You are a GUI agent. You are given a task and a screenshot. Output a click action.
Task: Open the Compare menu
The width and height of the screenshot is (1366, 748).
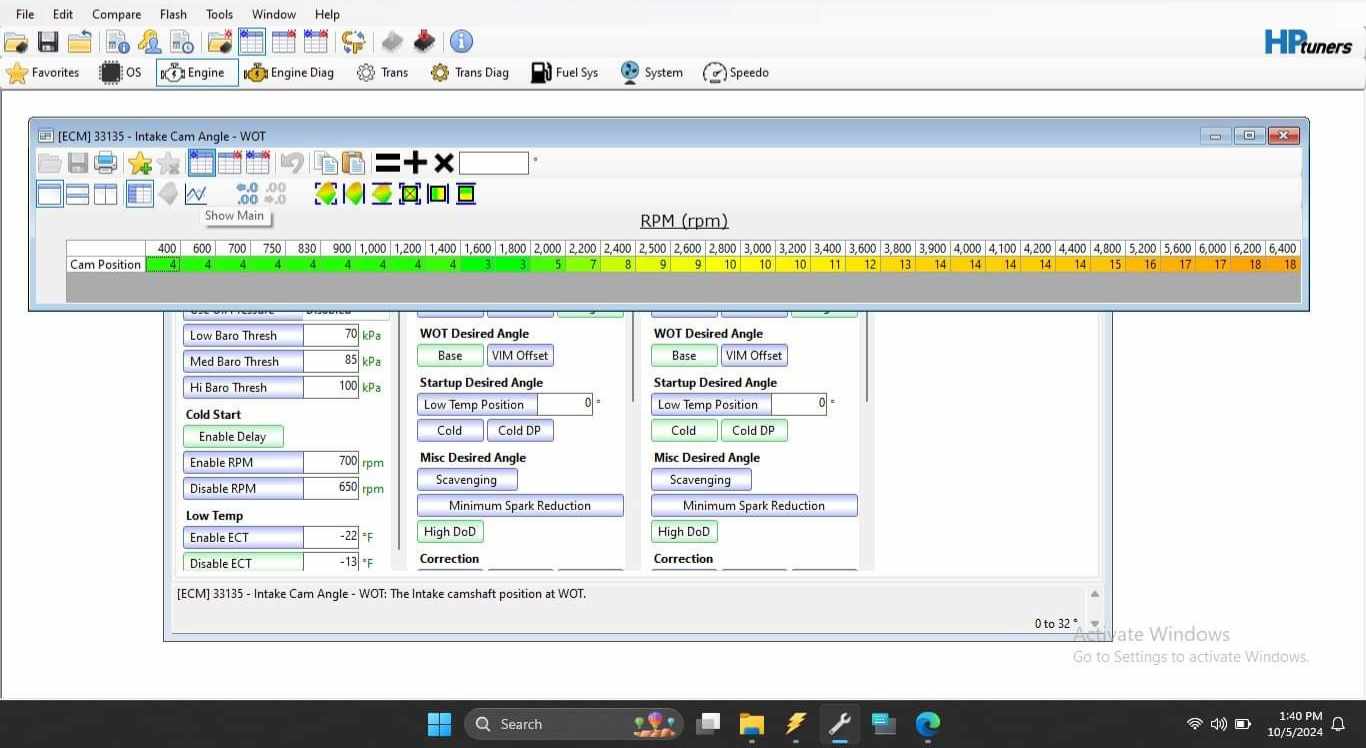[x=116, y=14]
